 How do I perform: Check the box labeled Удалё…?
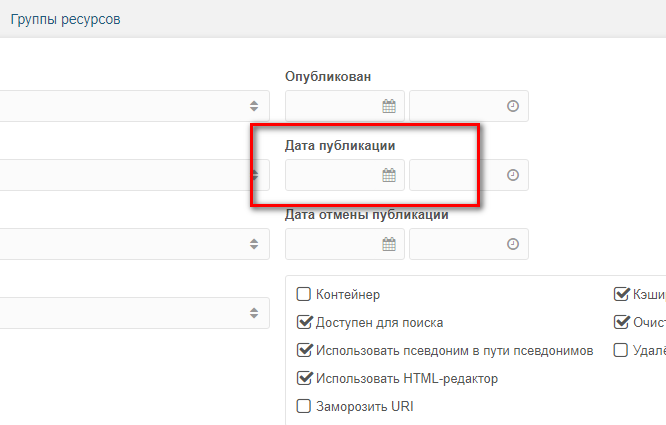click(620, 351)
